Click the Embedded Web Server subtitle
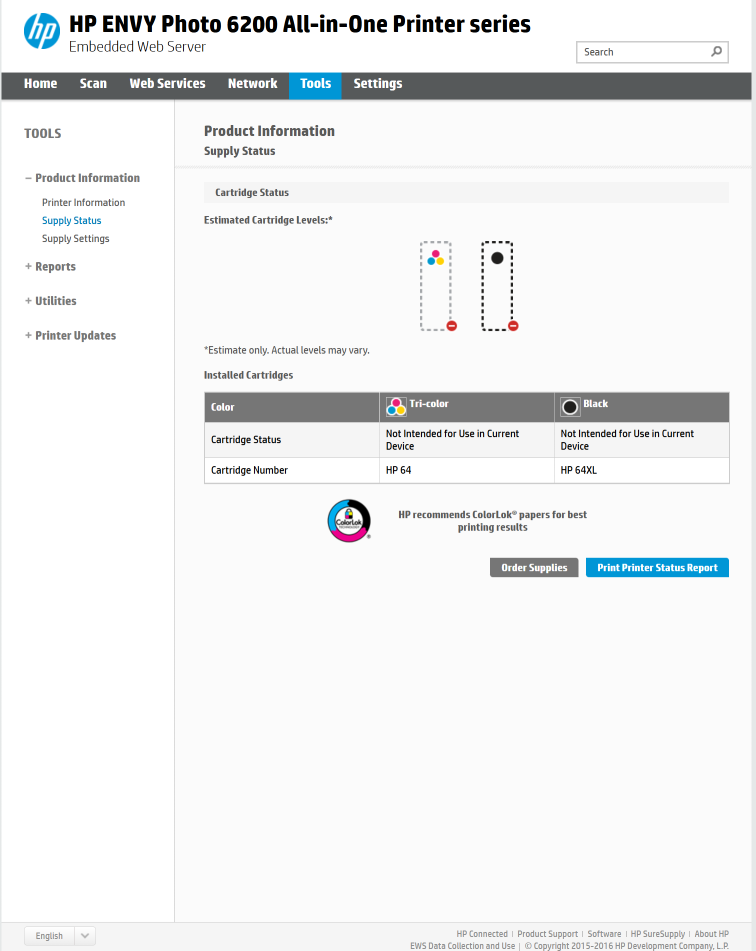 (x=137, y=47)
